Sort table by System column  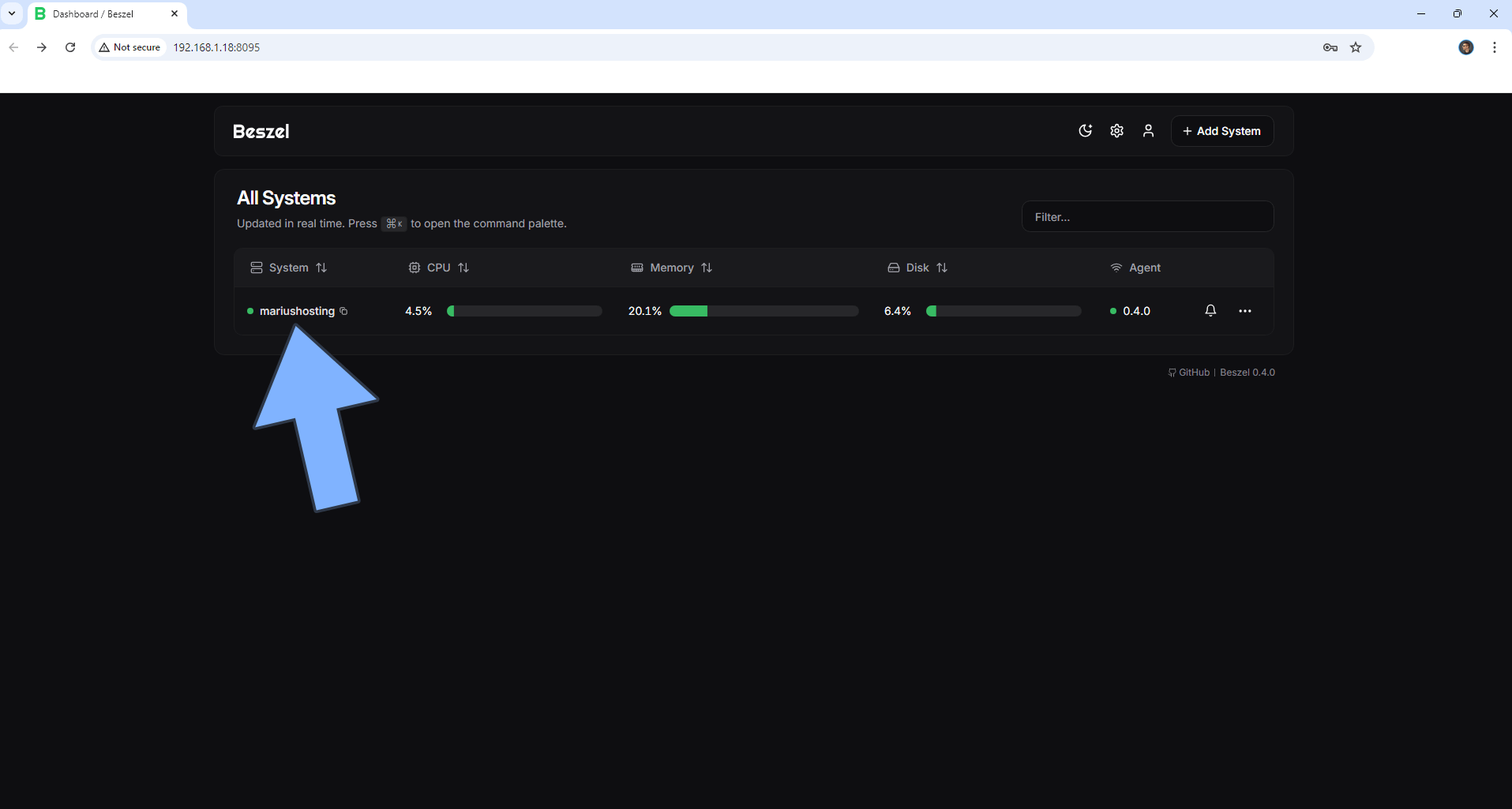point(289,268)
